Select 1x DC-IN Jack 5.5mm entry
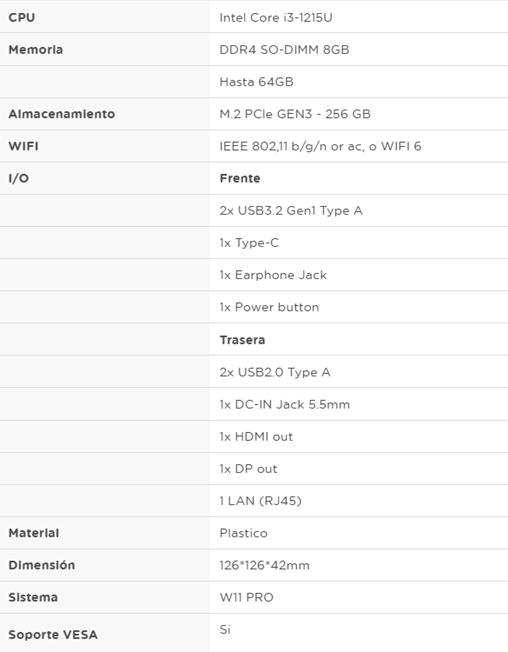The height and width of the screenshot is (652, 508). (x=285, y=404)
